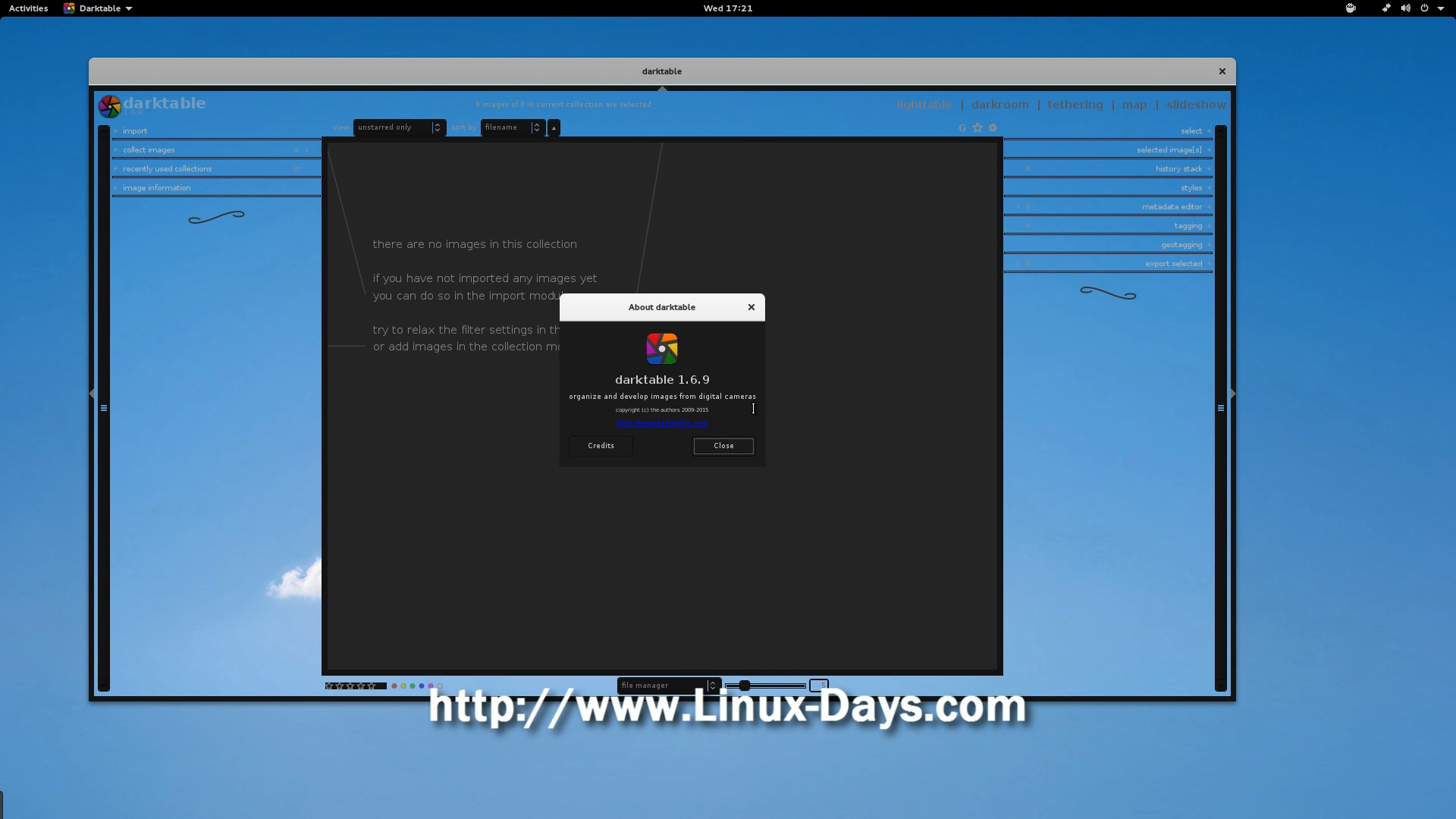Close the About darktable dialog with X
Image resolution: width=1456 pixels, height=819 pixels.
tap(752, 307)
